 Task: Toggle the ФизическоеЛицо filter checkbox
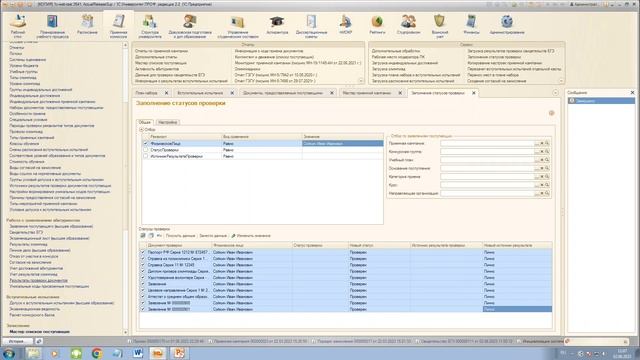tap(145, 144)
